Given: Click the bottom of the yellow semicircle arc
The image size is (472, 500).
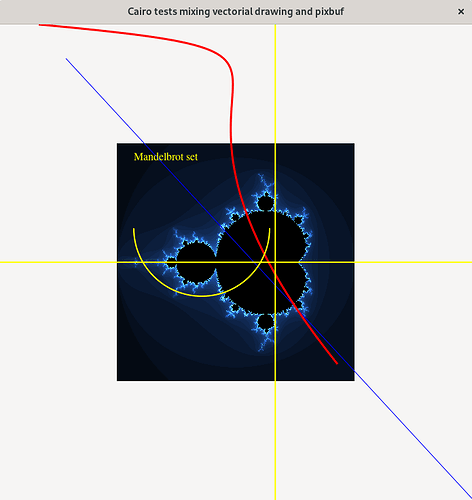Looking at the screenshot, I should pos(202,296).
